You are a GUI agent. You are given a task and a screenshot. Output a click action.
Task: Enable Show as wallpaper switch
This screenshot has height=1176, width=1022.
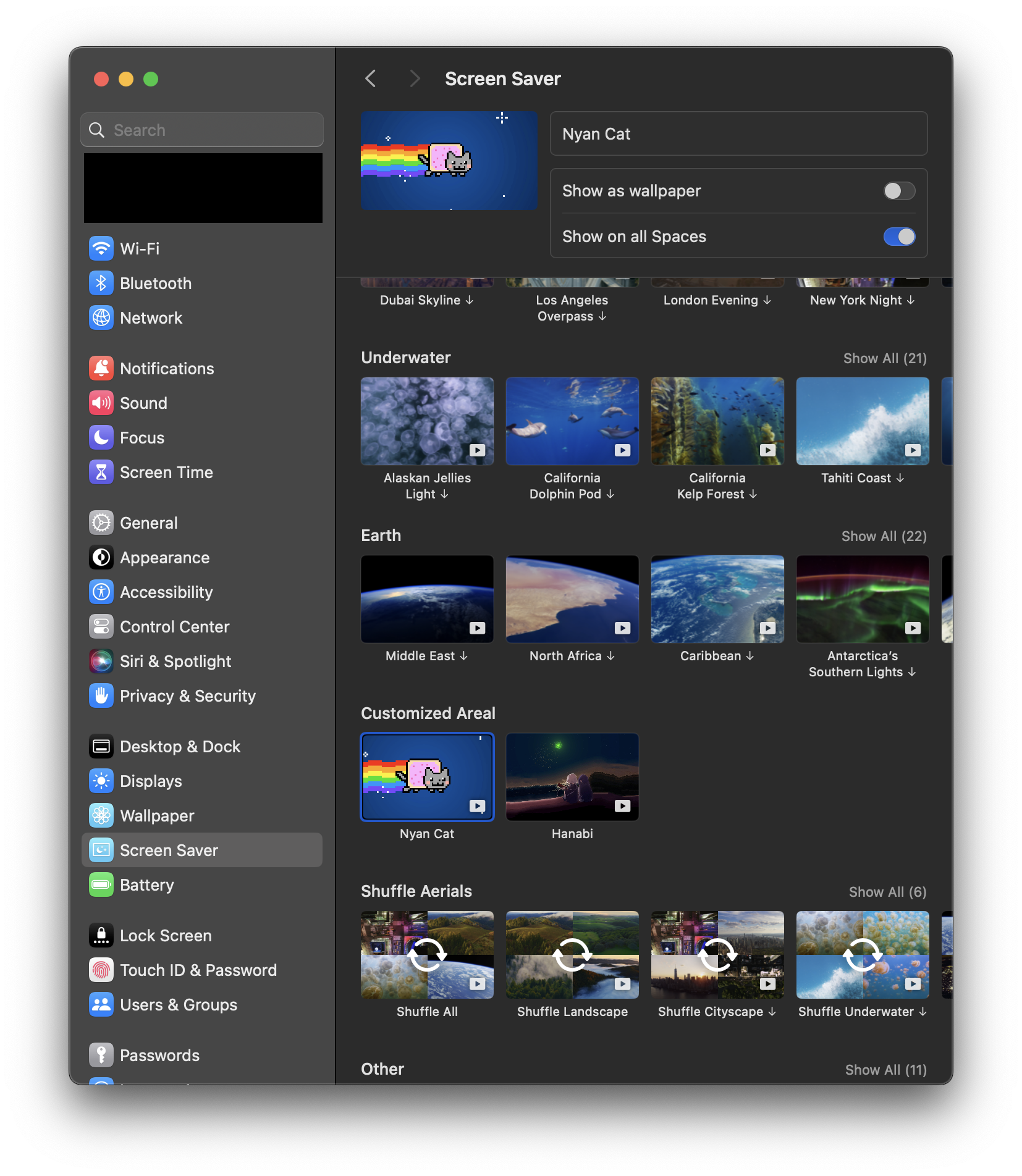(899, 191)
